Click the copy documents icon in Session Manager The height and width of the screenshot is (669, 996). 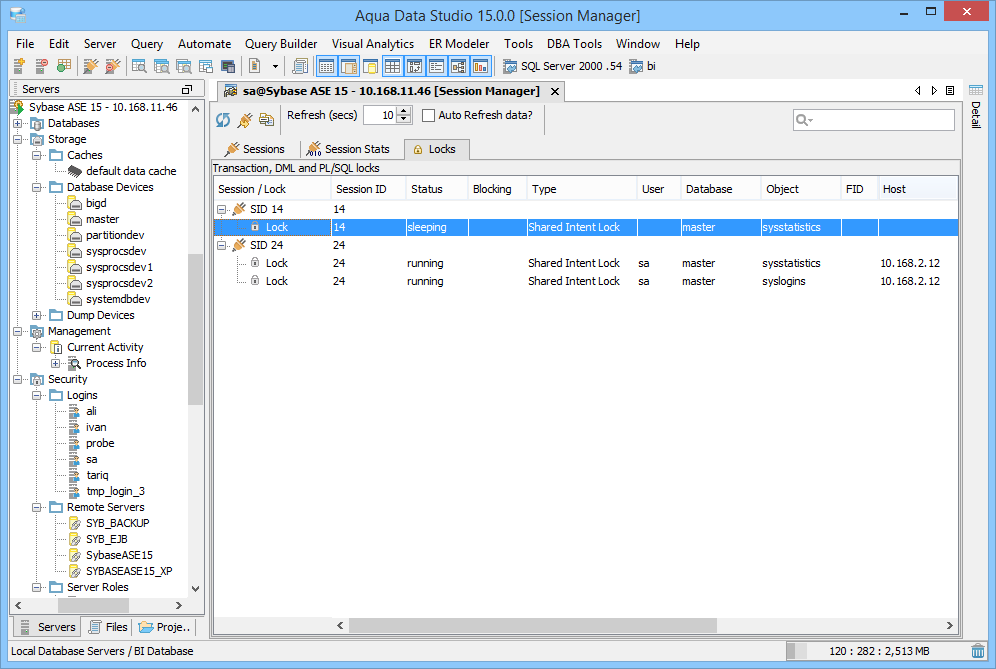pyautogui.click(x=266, y=119)
